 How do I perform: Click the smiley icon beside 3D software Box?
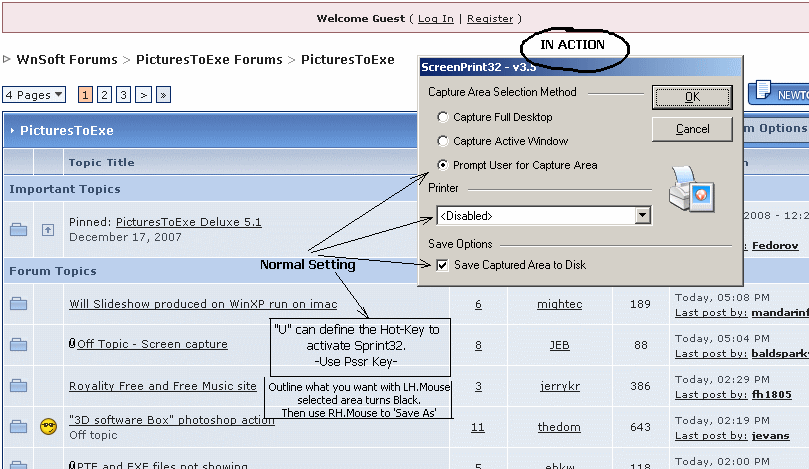pos(47,427)
